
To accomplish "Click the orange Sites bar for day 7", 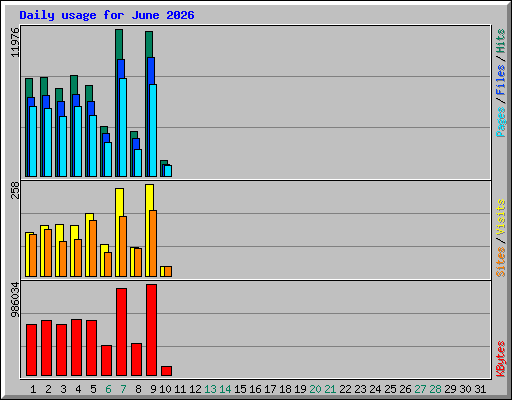I will click(x=123, y=246).
